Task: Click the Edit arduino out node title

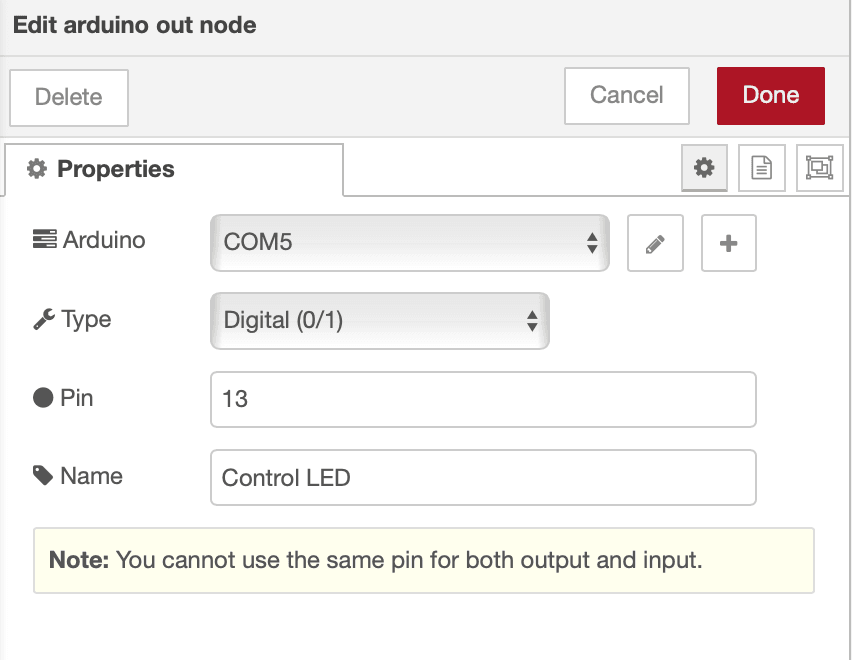Action: (133, 26)
